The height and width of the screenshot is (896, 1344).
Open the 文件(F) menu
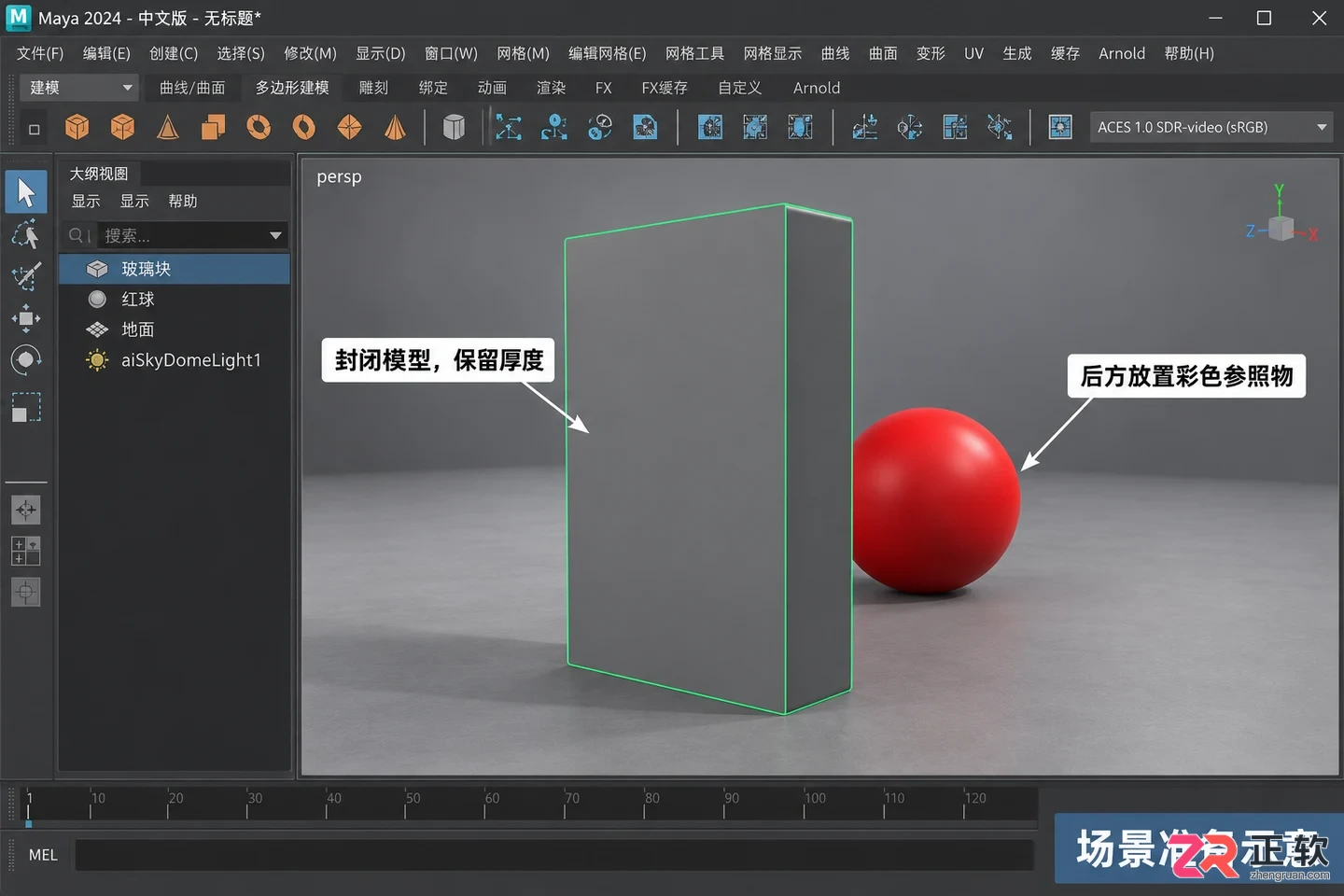(x=40, y=53)
